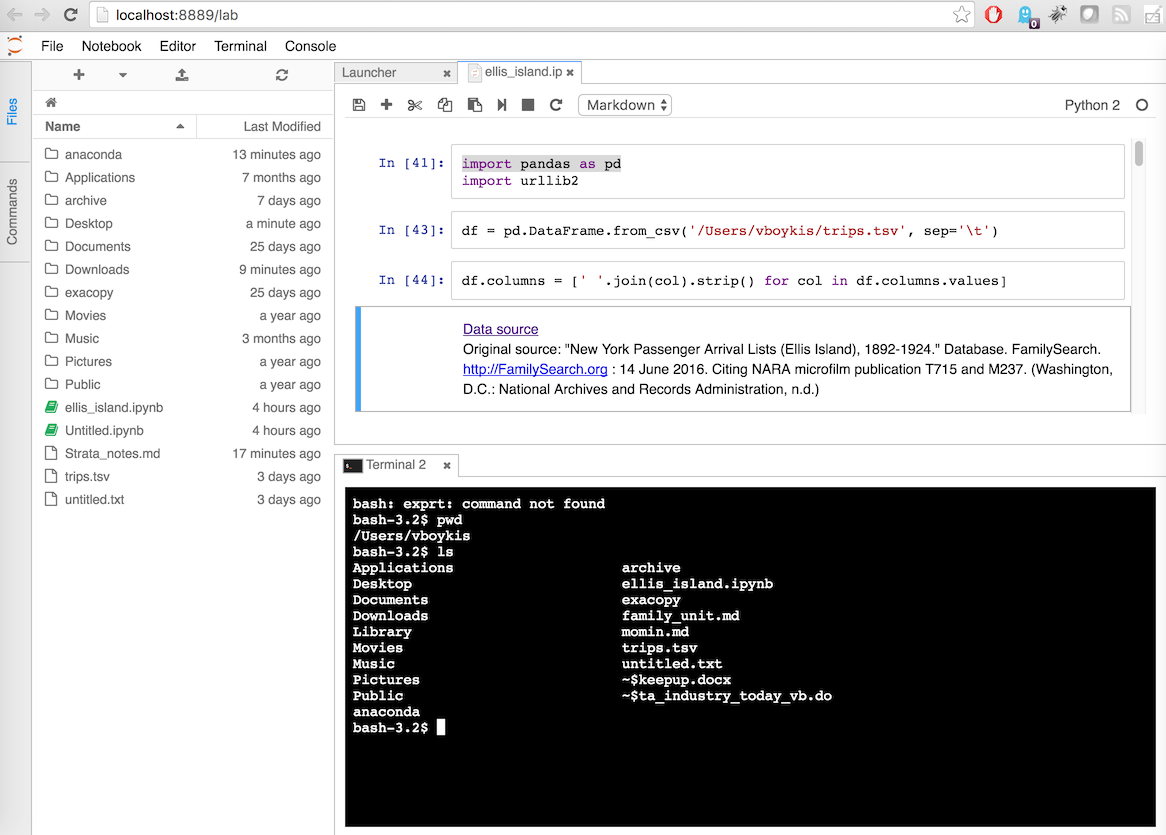Follow the http://FamilySearch.org link
This screenshot has width=1166, height=835.
tap(535, 369)
